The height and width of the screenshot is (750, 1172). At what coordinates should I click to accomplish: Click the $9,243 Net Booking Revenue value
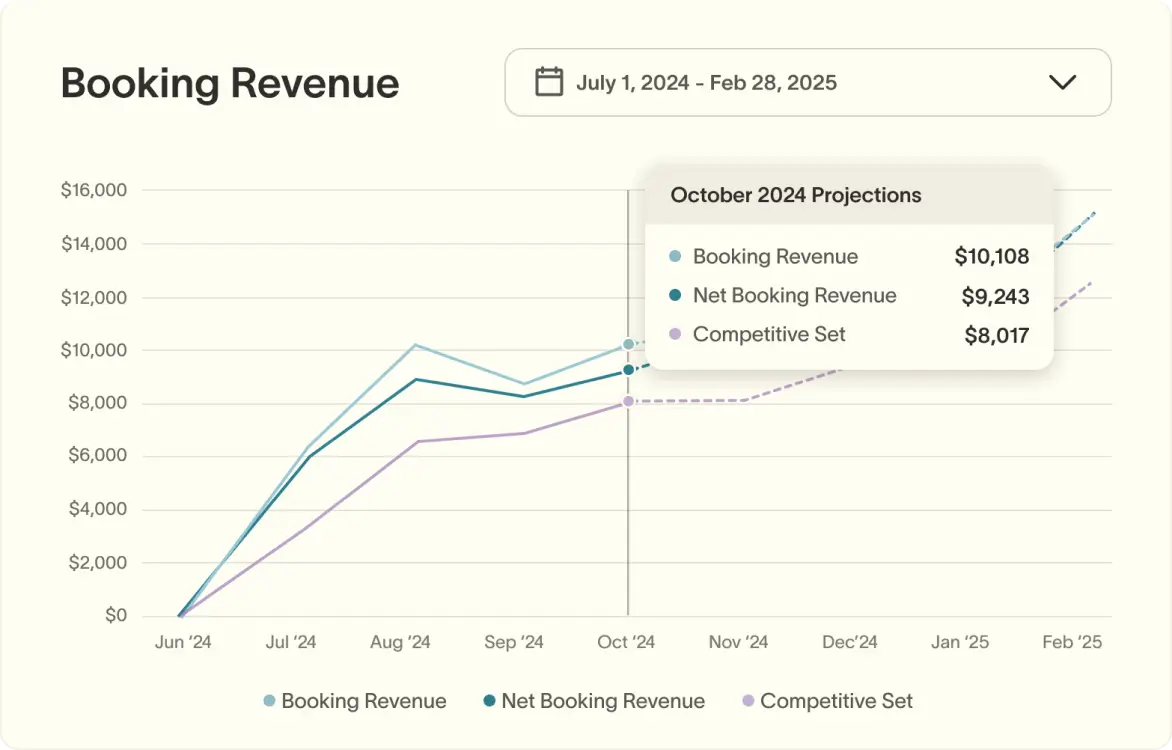[x=995, y=296]
